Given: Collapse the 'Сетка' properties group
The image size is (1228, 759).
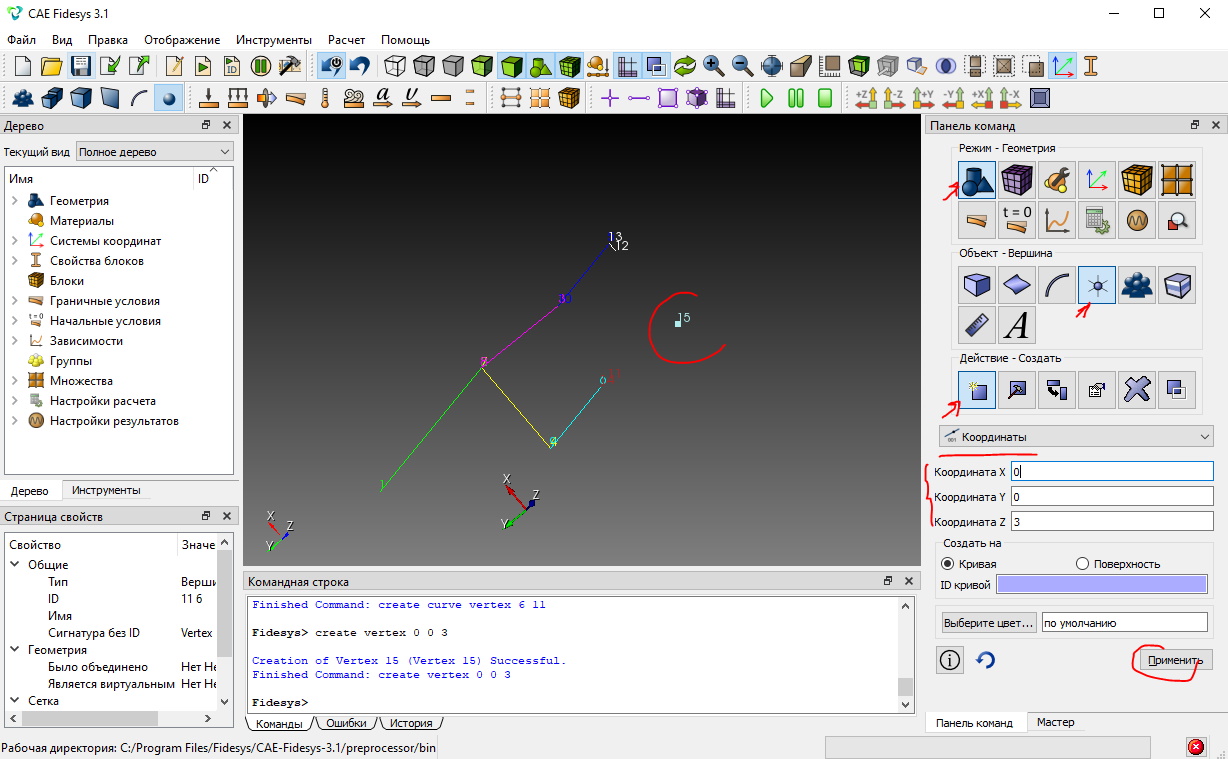Looking at the screenshot, I should tap(15, 701).
